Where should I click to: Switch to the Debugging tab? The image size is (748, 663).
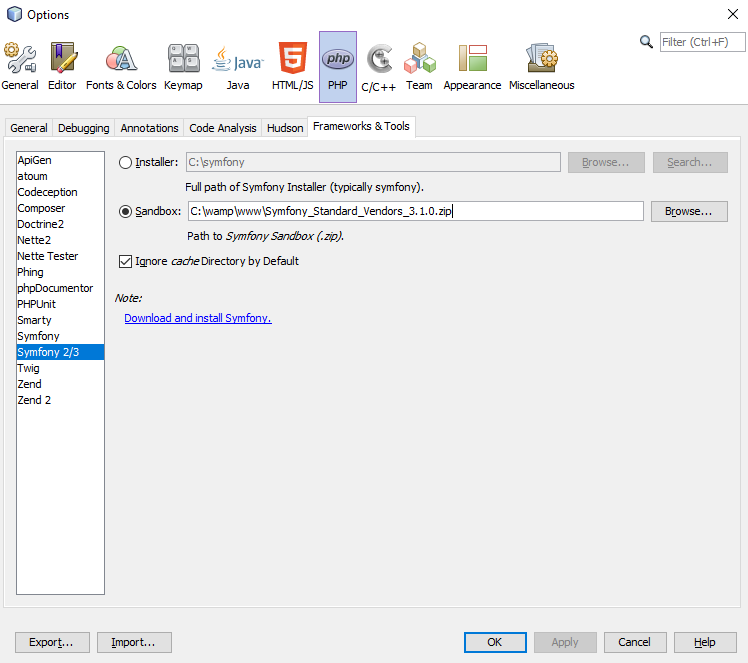pos(83,128)
